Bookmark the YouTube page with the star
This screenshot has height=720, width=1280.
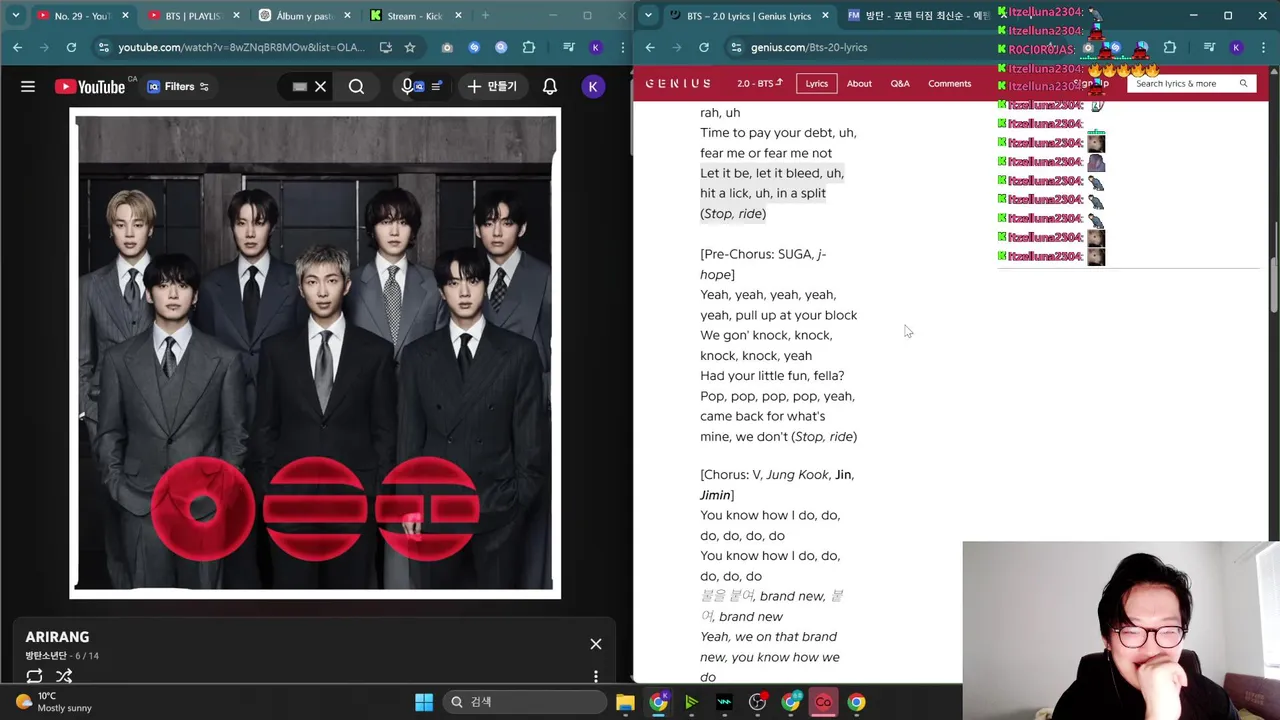410,47
